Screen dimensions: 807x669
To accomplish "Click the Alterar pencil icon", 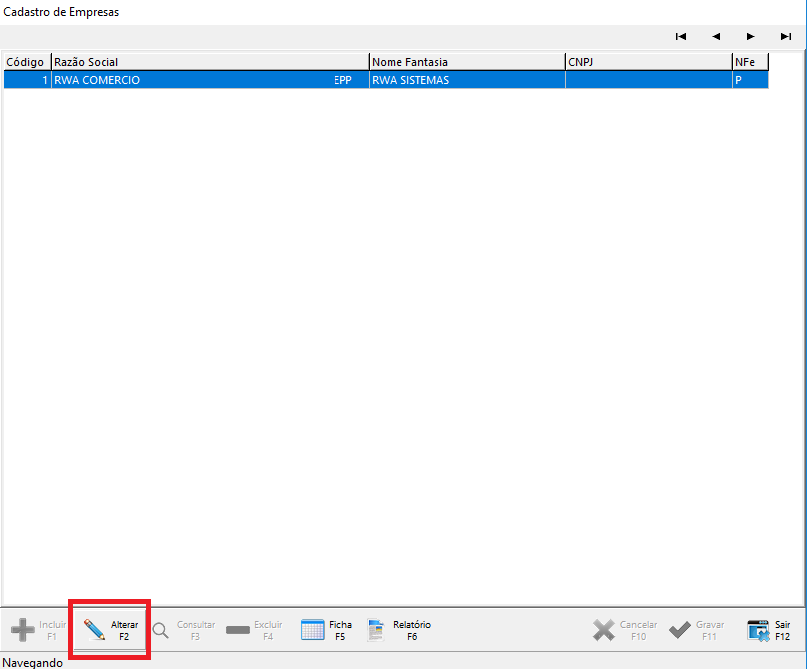I will (x=94, y=630).
